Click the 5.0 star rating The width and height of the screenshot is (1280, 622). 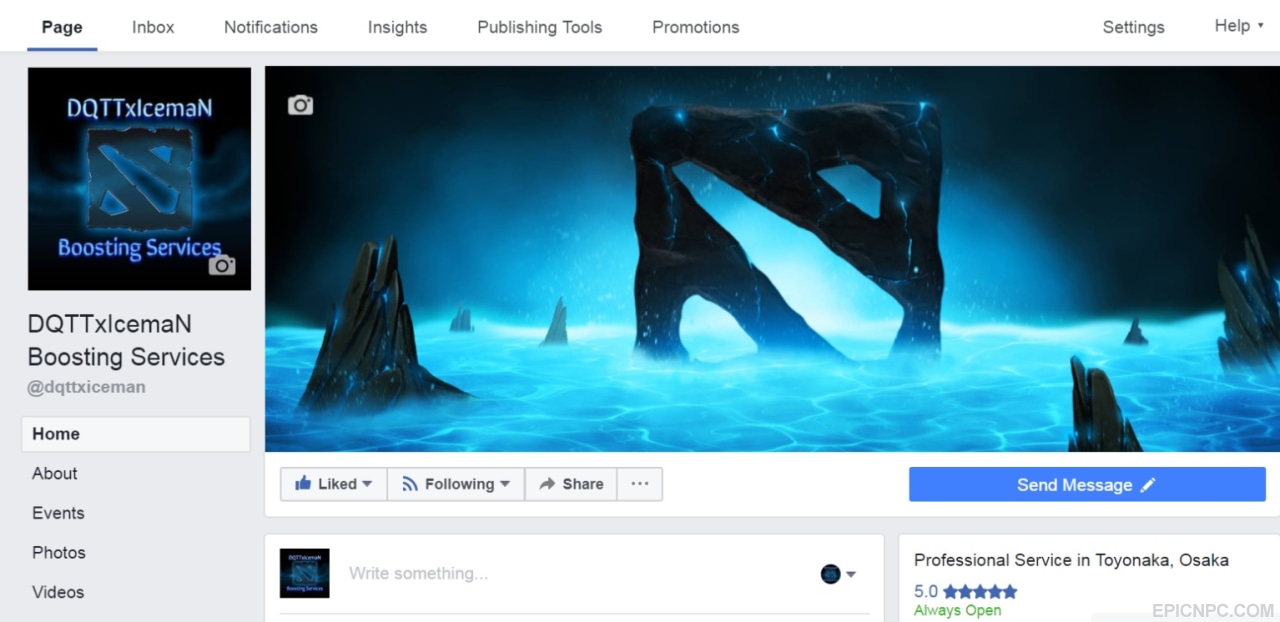[x=965, y=591]
